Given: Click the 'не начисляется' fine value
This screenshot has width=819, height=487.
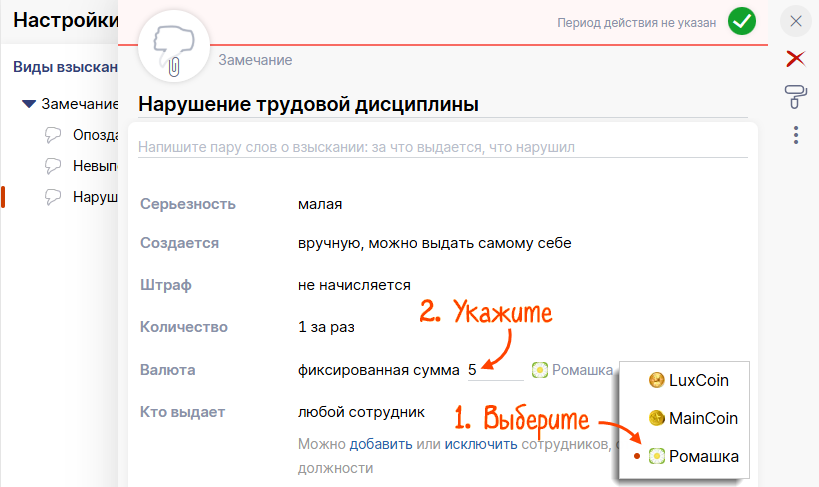Looking at the screenshot, I should (x=354, y=285).
